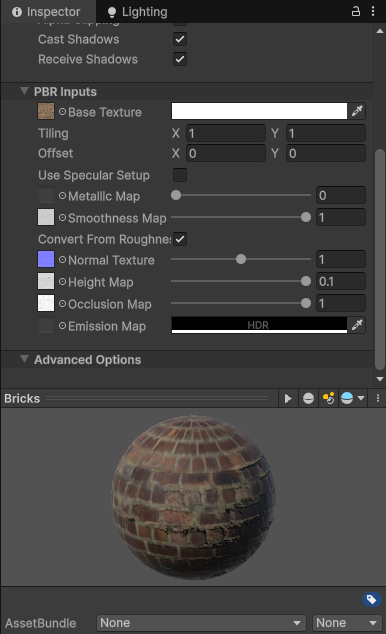Enable Use Specular Setup checkbox
386x634 pixels.
point(180,175)
